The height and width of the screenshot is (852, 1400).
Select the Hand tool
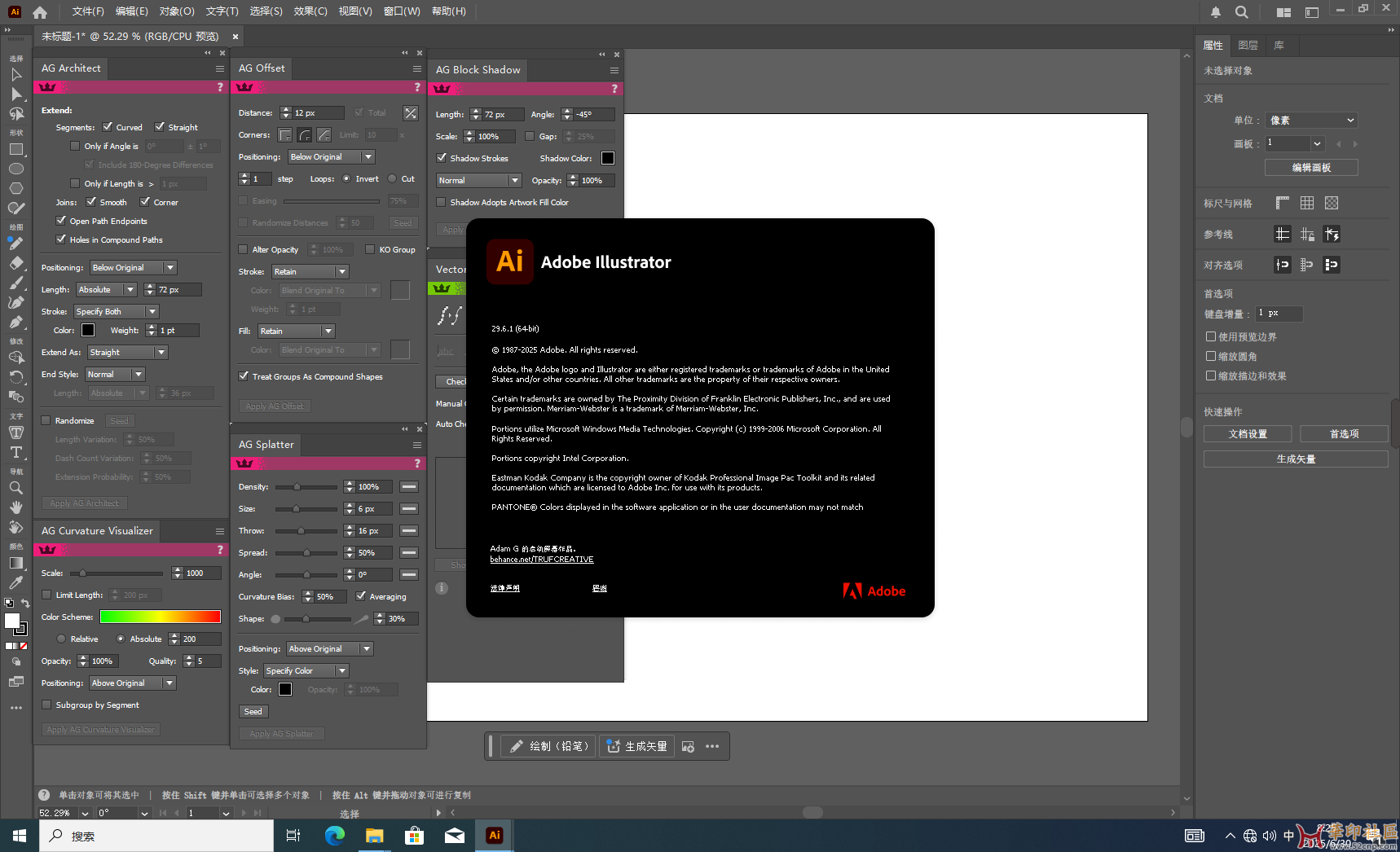15,507
